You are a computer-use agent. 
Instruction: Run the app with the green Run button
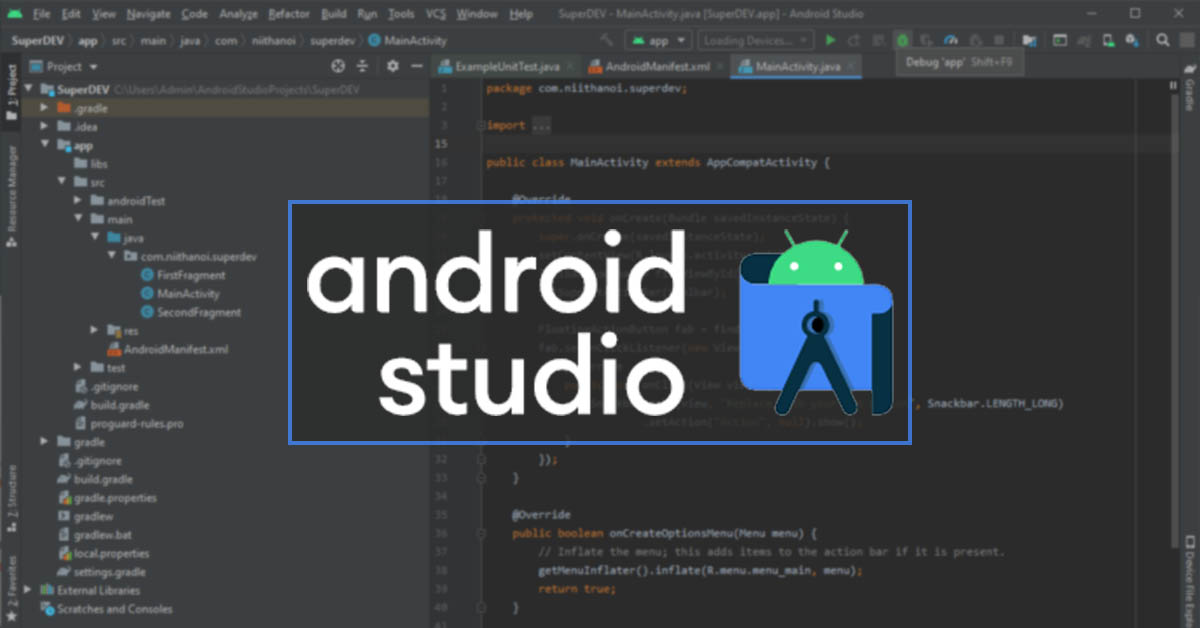[x=831, y=40]
